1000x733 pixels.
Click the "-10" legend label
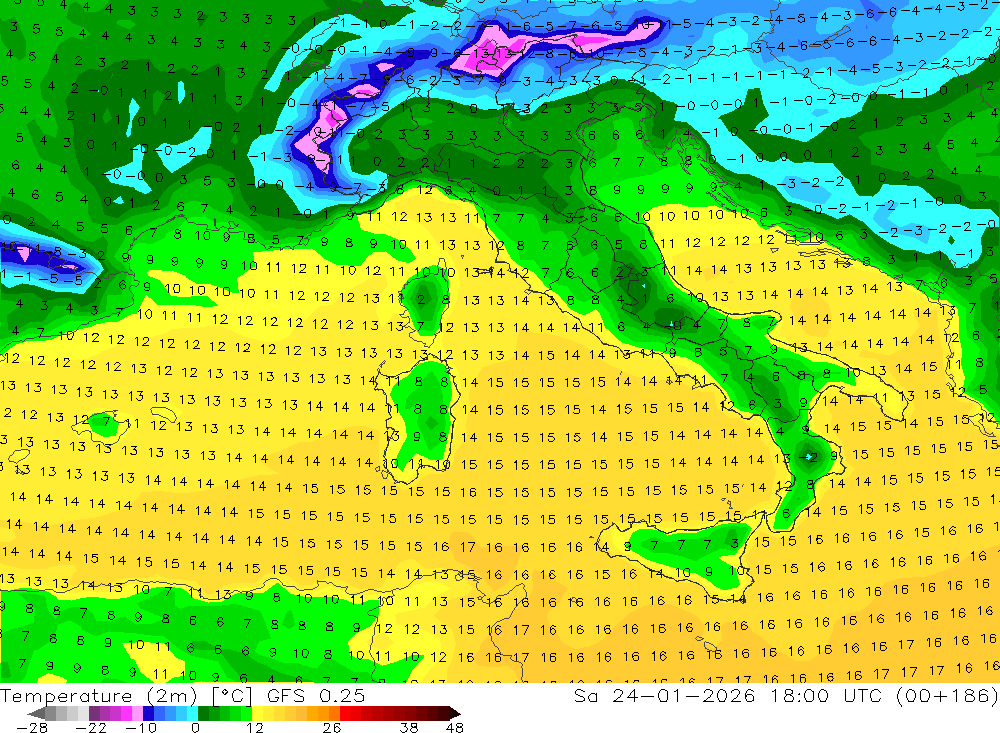click(x=141, y=727)
